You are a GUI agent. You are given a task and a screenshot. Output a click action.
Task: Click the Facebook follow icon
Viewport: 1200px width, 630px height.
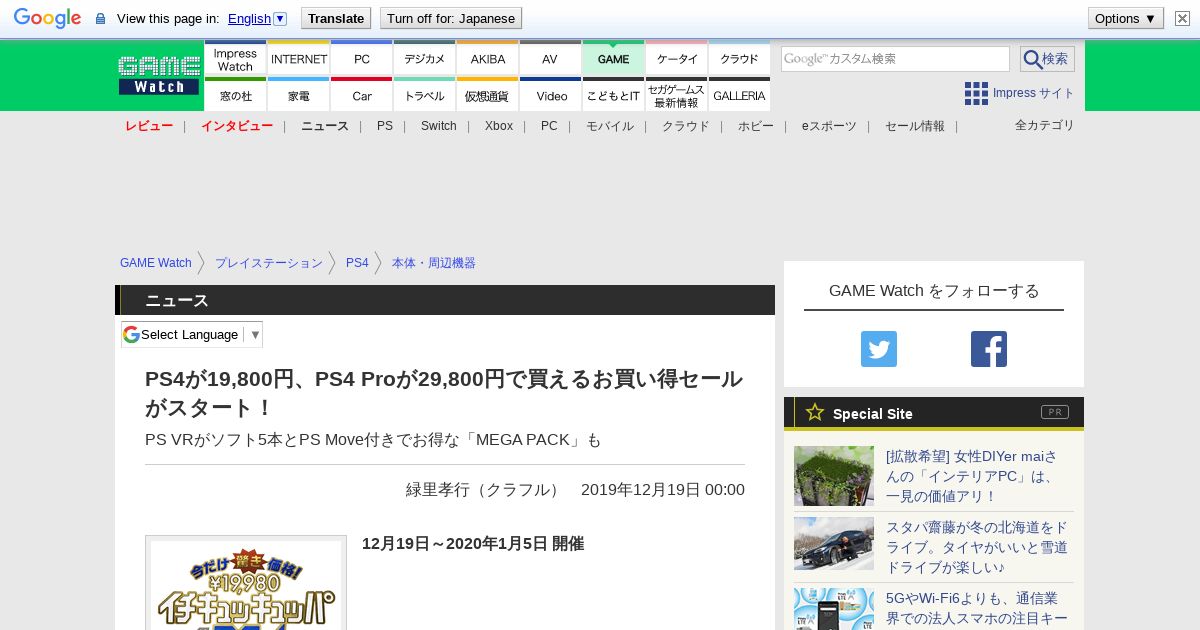[989, 349]
